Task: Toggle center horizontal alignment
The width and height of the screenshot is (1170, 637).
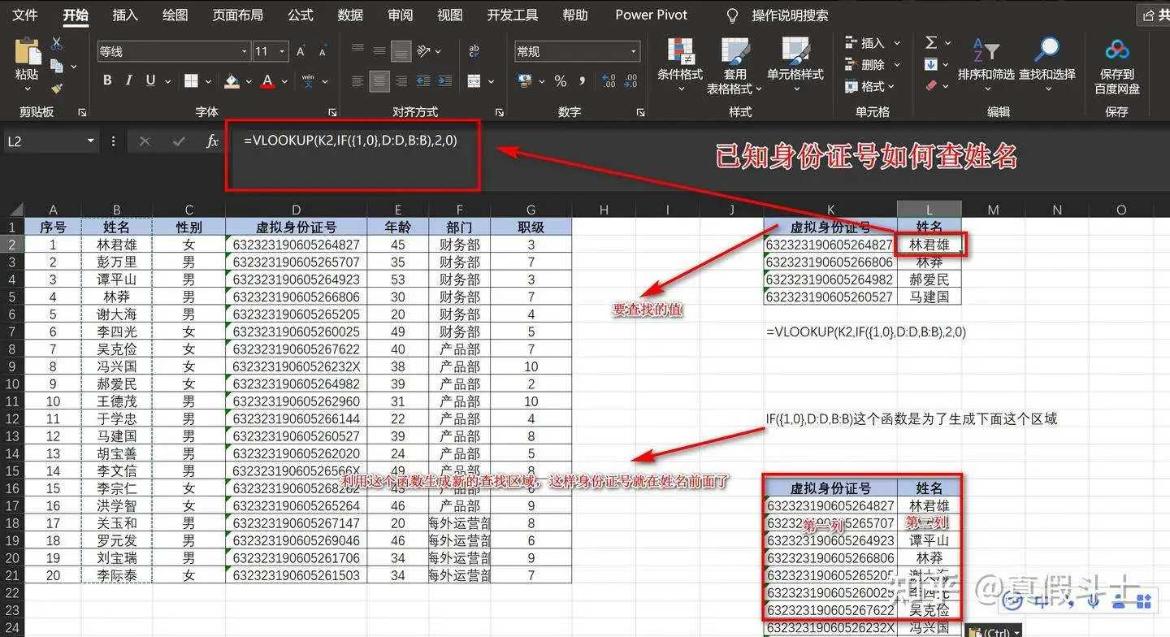Action: [x=379, y=81]
